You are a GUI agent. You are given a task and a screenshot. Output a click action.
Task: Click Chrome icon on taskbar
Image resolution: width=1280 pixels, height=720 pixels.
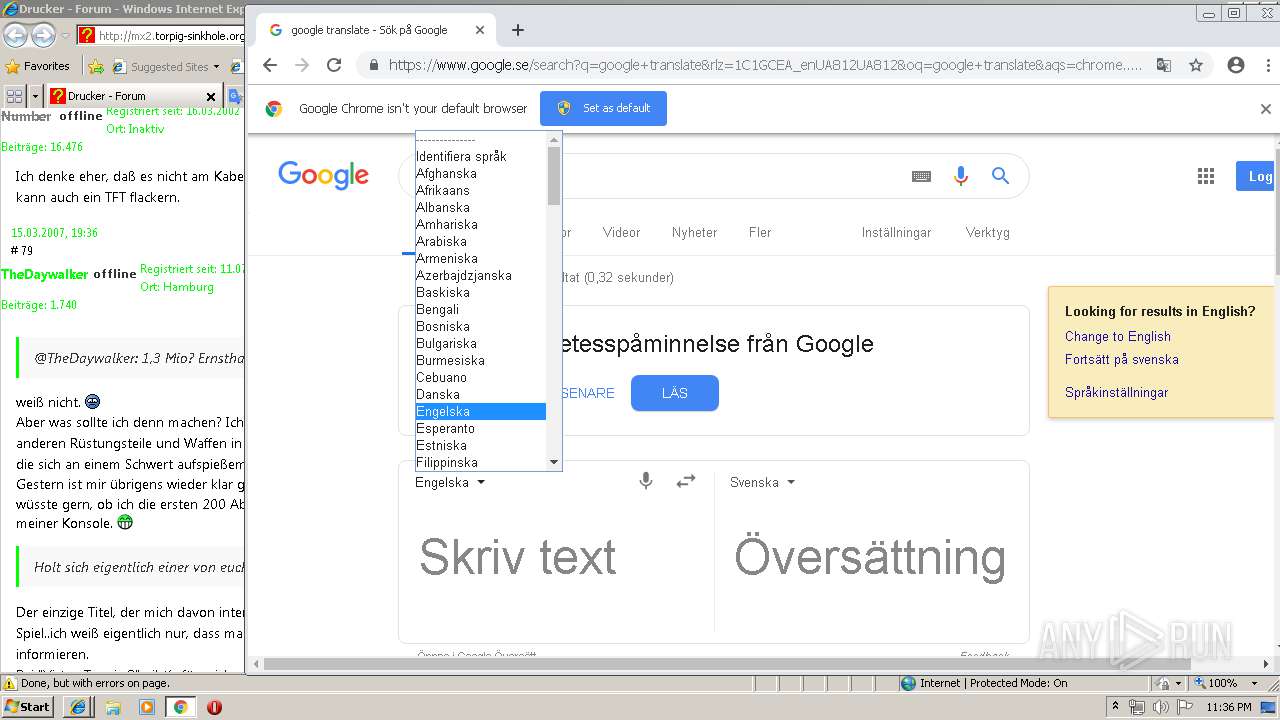click(x=180, y=707)
